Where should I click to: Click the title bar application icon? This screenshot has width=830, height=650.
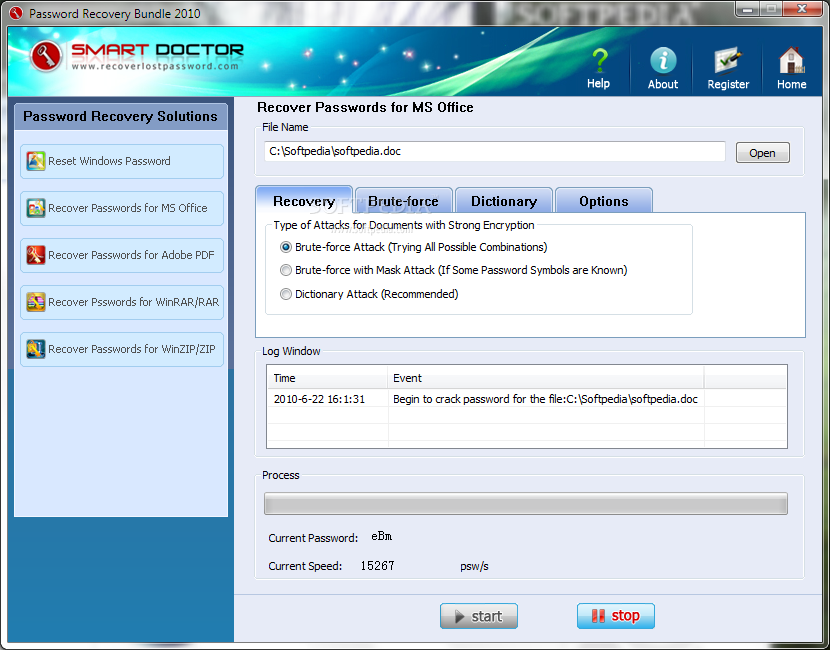pyautogui.click(x=16, y=13)
